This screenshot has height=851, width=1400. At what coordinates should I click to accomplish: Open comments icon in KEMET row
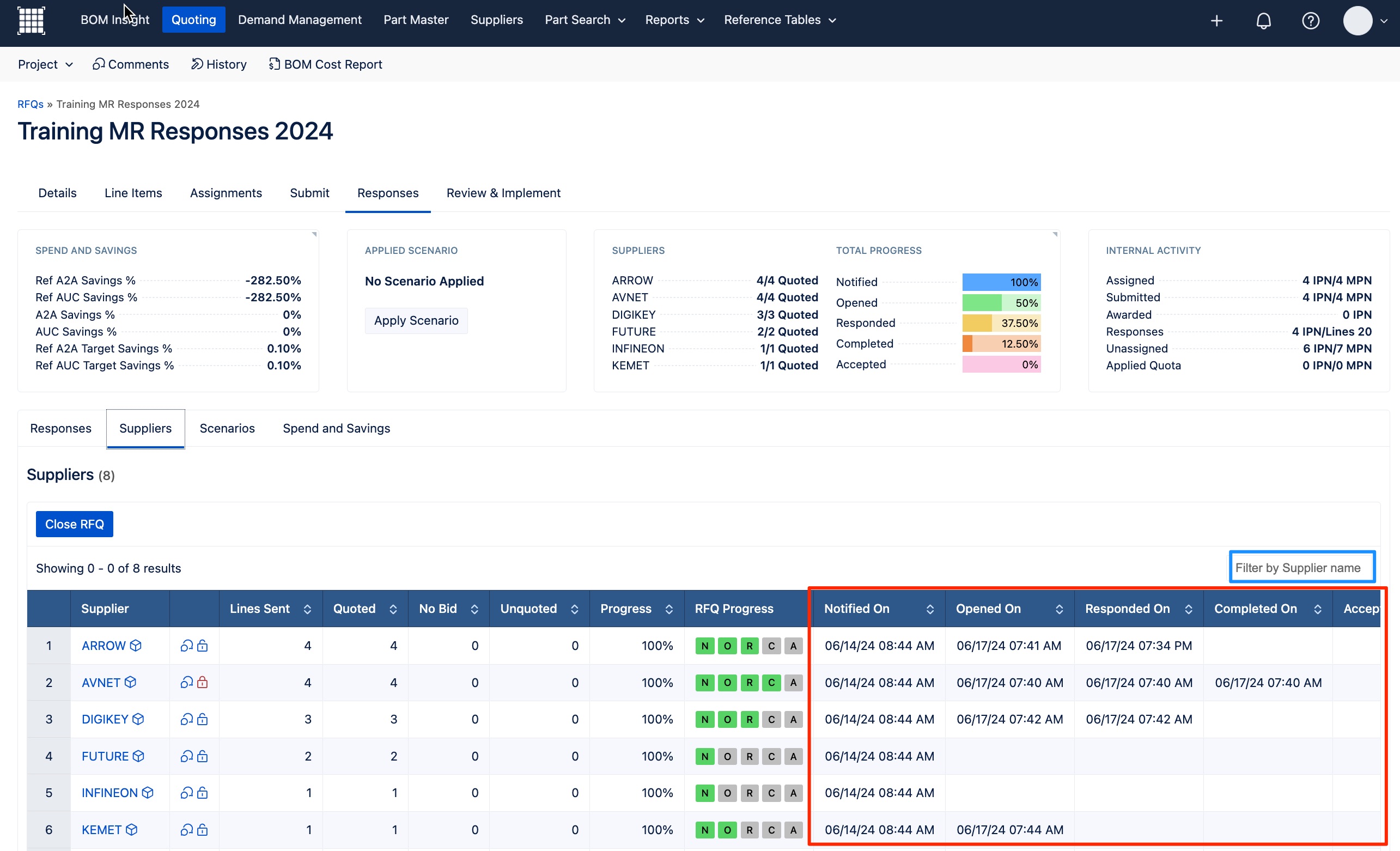(x=186, y=829)
